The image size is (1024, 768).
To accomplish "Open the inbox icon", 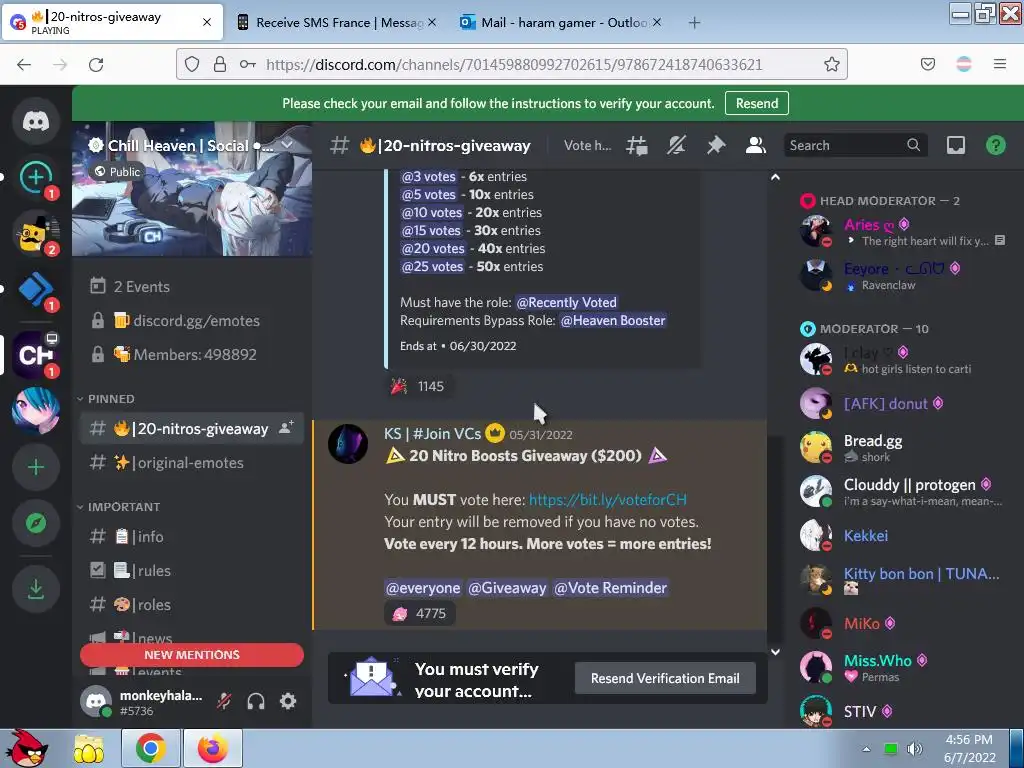I will pyautogui.click(x=956, y=145).
